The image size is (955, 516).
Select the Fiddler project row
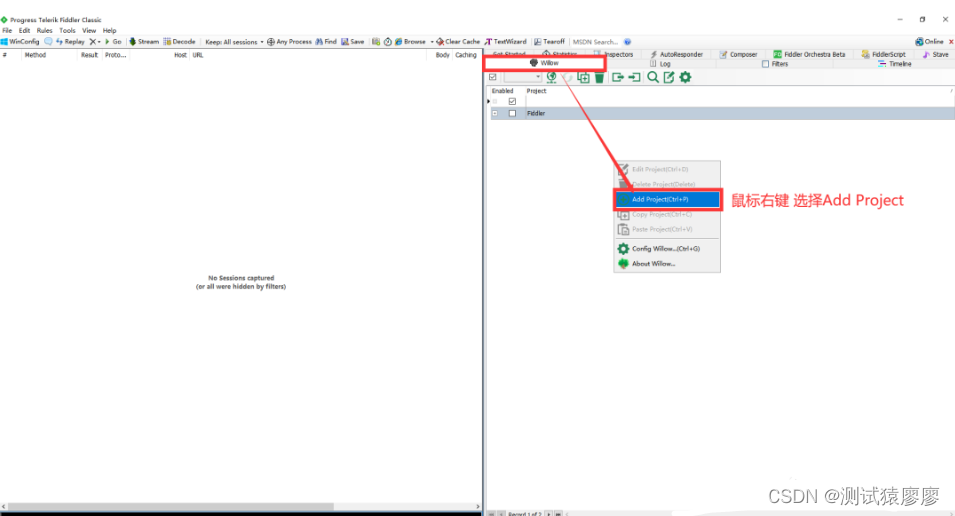[x=722, y=113]
